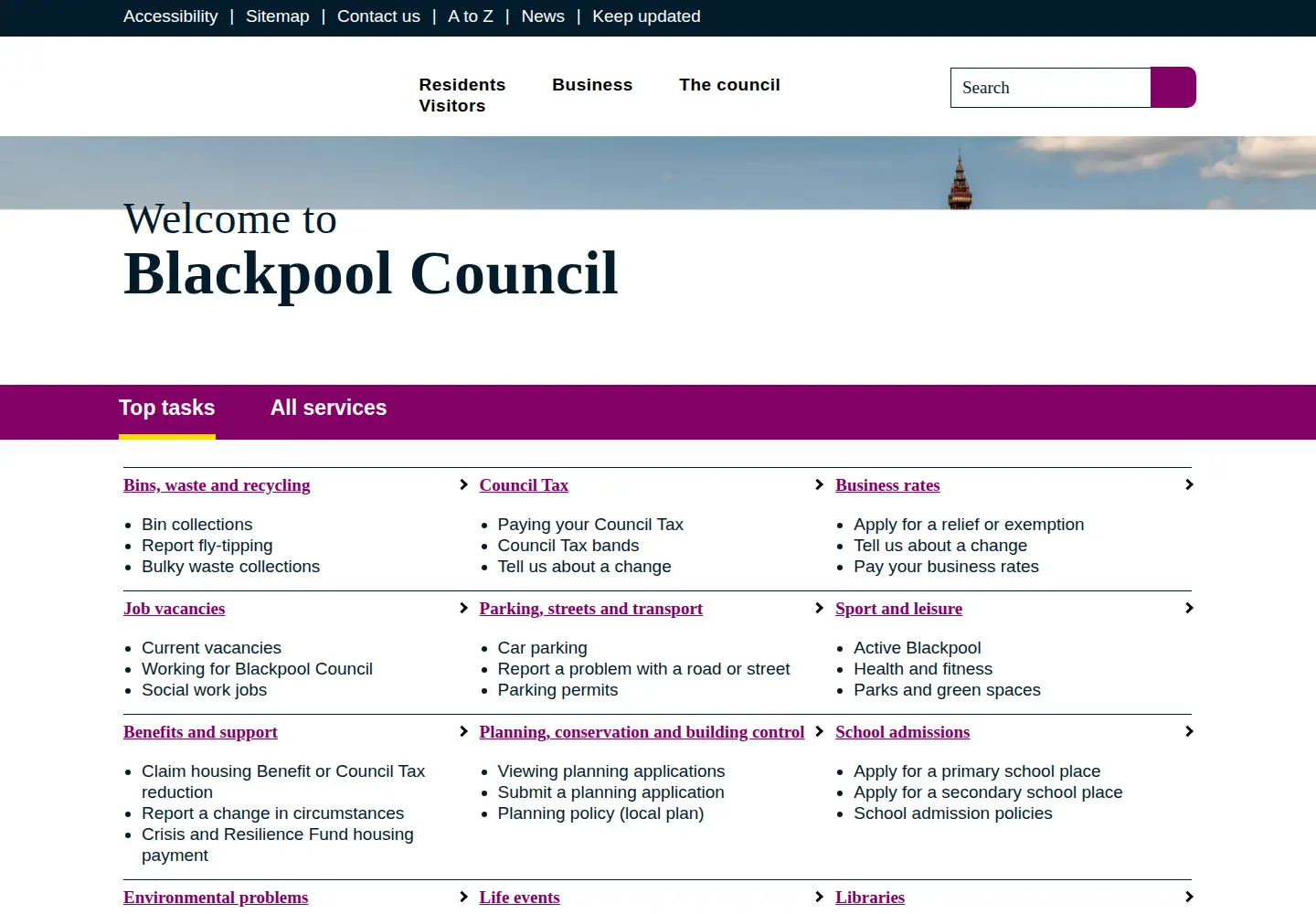Open the Job vacancies heading link

coord(174,609)
